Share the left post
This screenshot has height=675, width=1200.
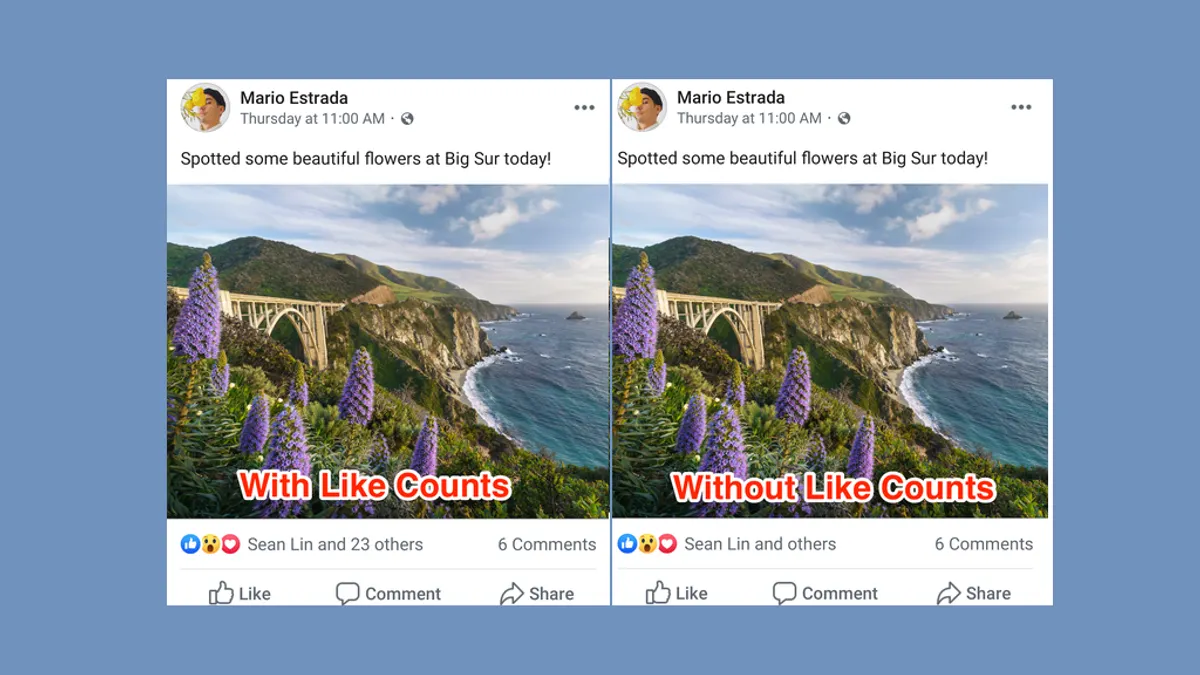click(x=537, y=593)
